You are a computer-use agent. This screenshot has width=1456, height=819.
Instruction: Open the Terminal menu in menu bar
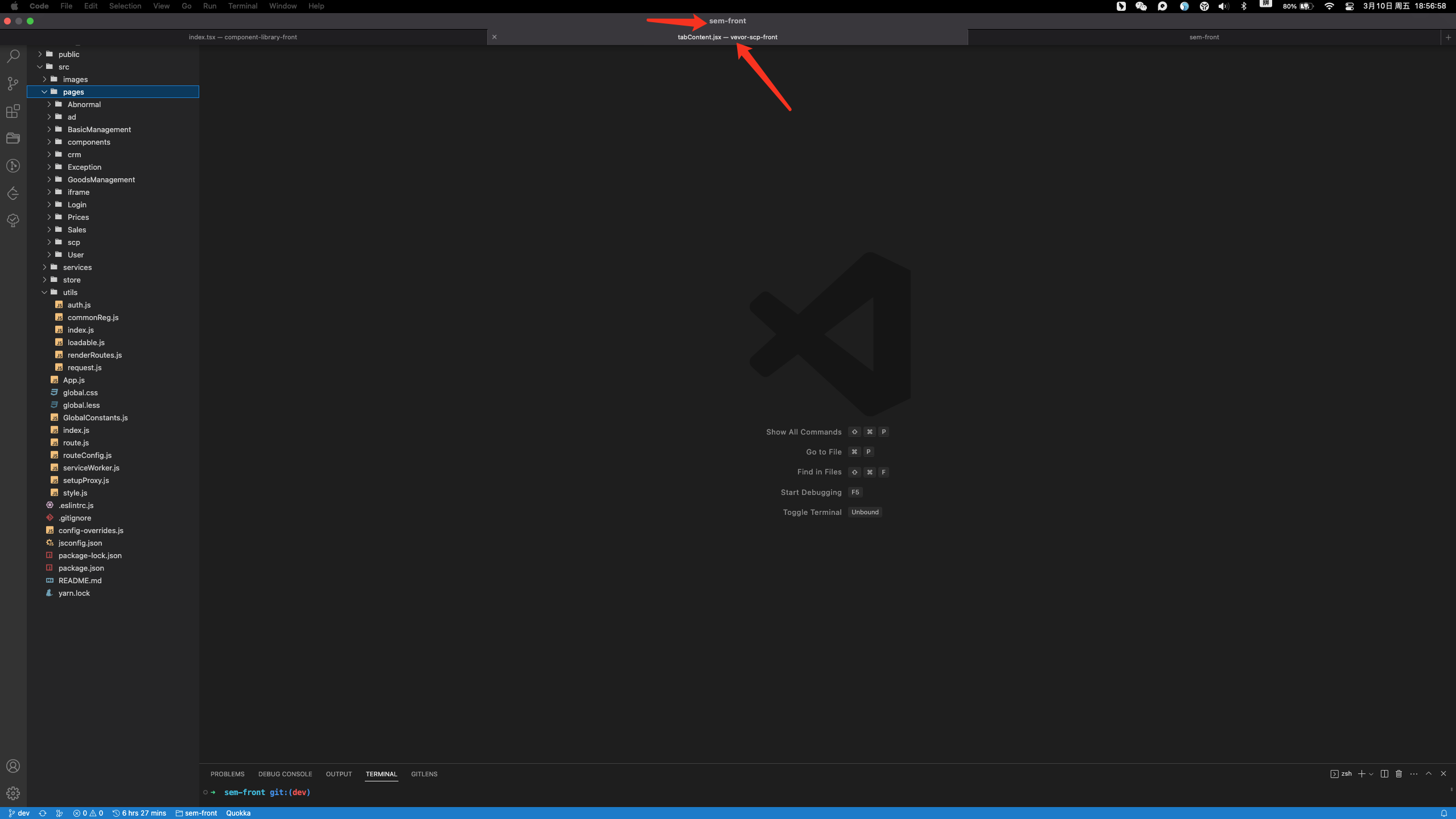(242, 6)
